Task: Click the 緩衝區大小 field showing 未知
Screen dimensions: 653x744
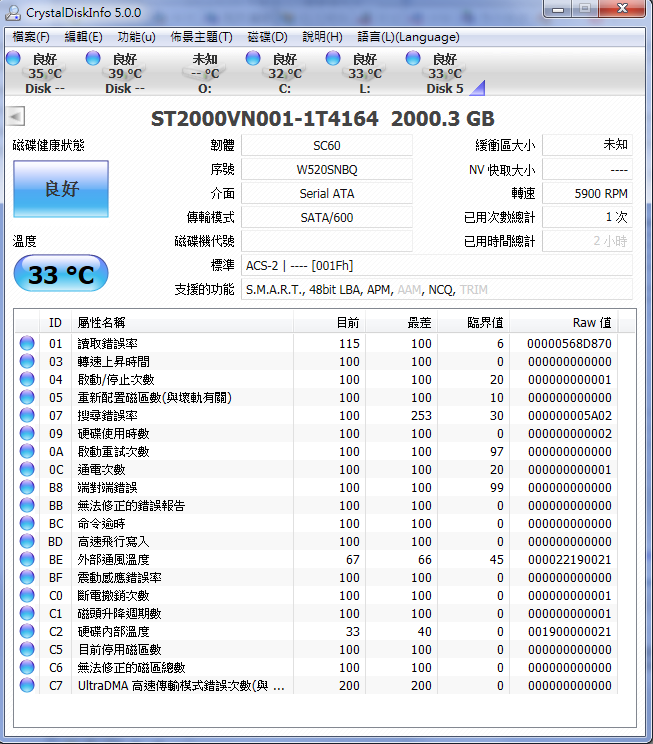Action: tap(588, 145)
